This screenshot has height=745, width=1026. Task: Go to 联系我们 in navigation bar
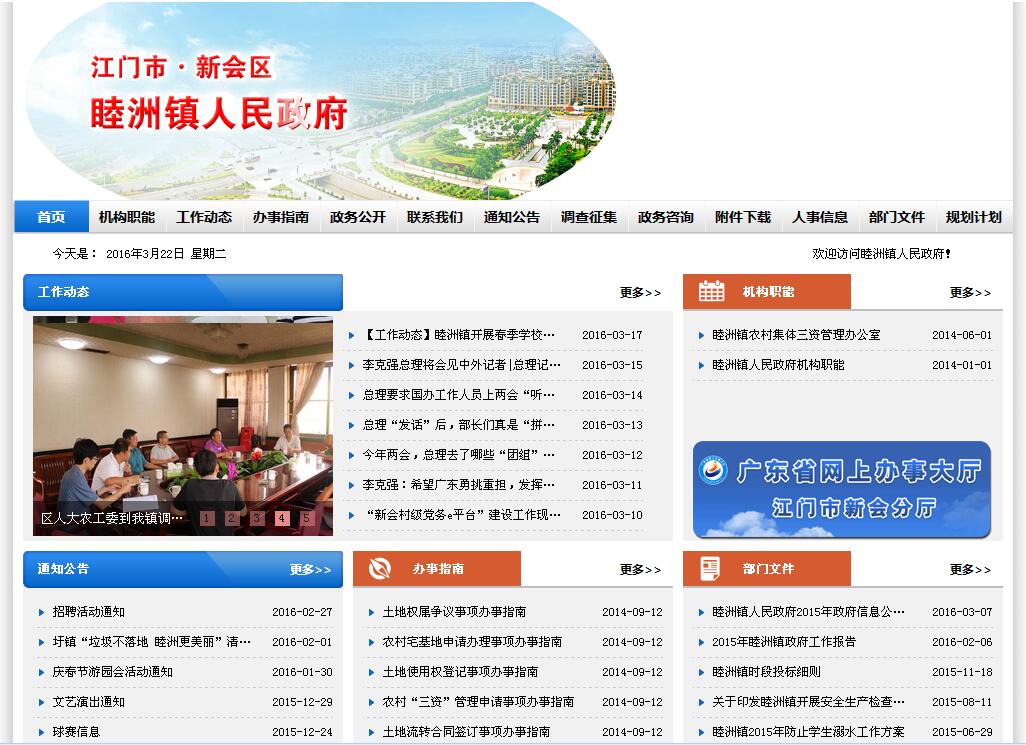434,217
